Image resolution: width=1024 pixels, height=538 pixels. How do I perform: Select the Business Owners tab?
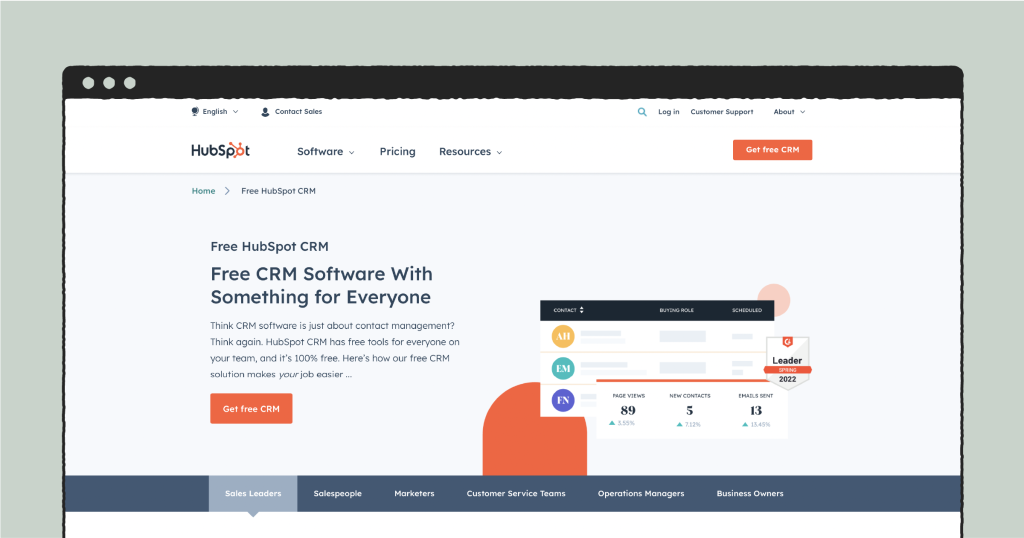pyautogui.click(x=750, y=494)
